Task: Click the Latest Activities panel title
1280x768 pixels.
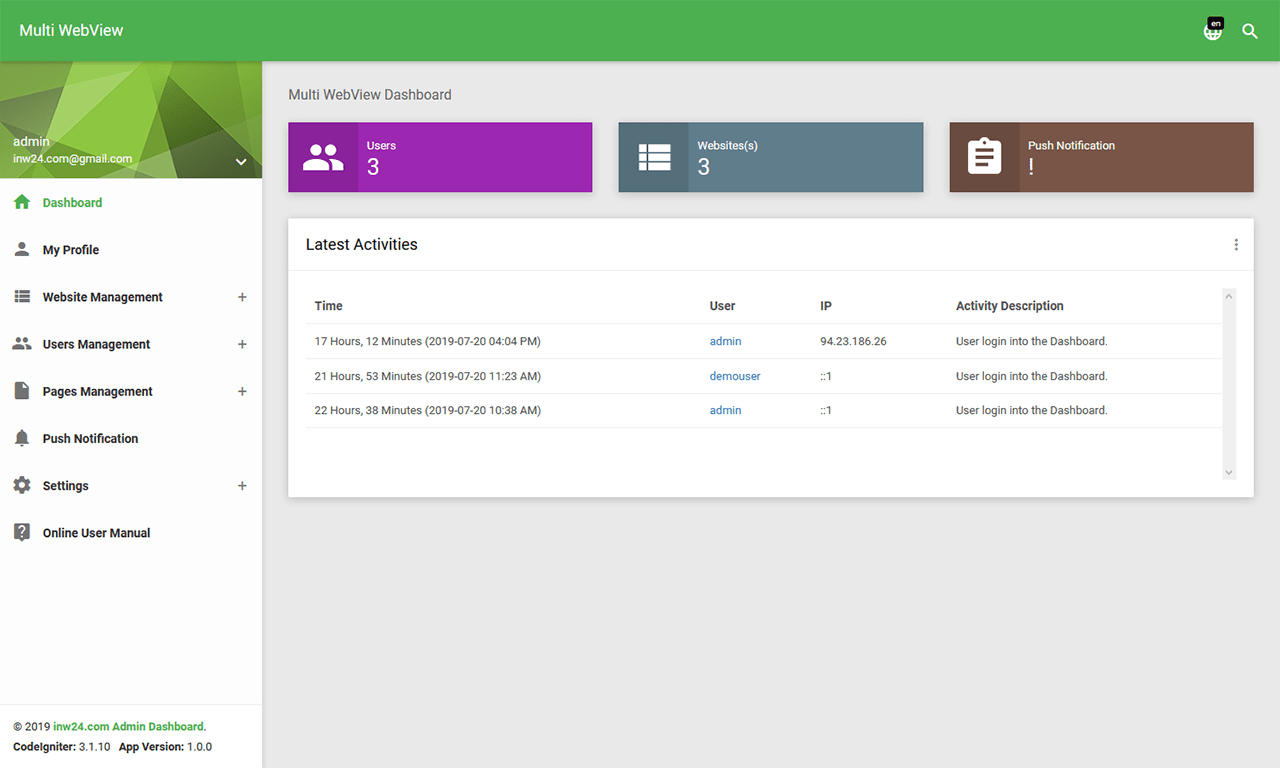Action: tap(361, 244)
